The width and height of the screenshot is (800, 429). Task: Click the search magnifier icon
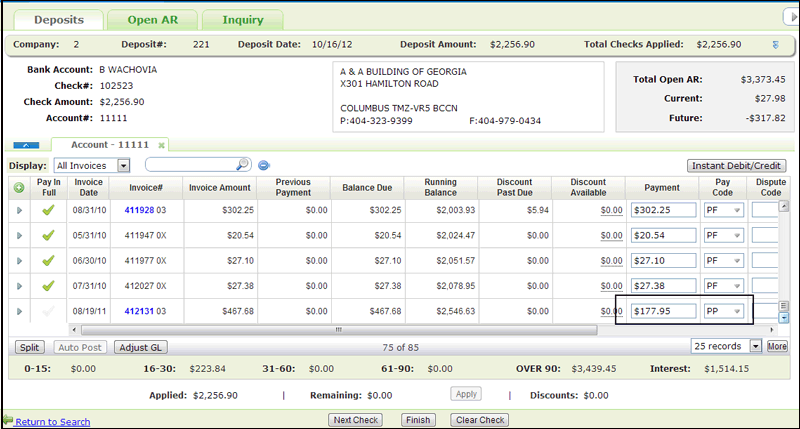click(x=242, y=164)
